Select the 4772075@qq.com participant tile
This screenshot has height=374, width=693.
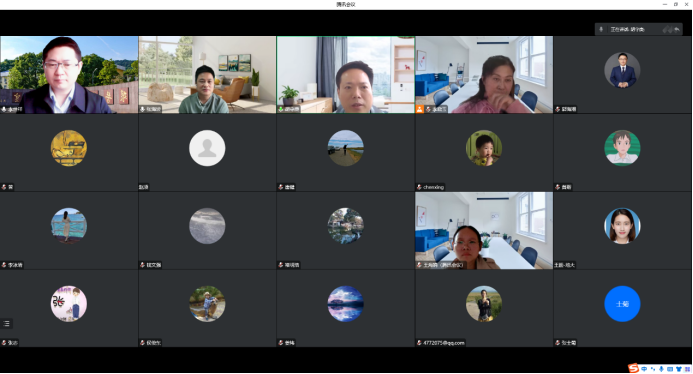coord(484,308)
